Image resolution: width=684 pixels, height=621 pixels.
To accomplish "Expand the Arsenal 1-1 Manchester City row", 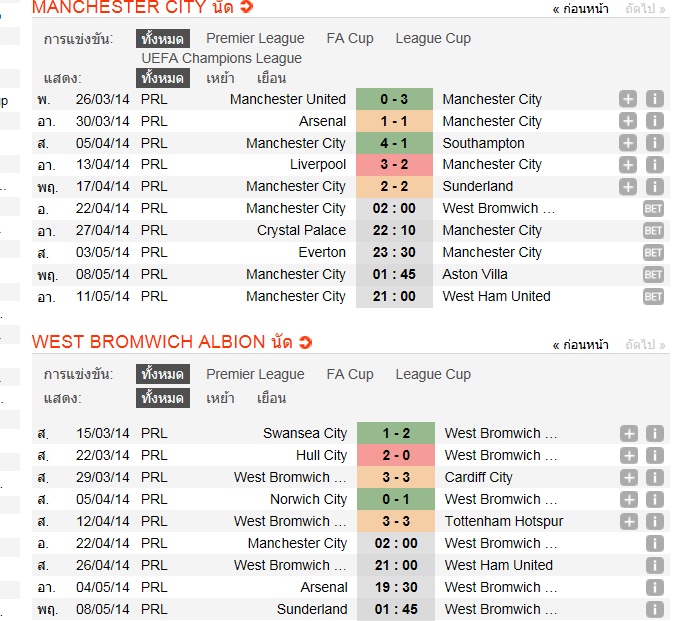I will [x=627, y=121].
